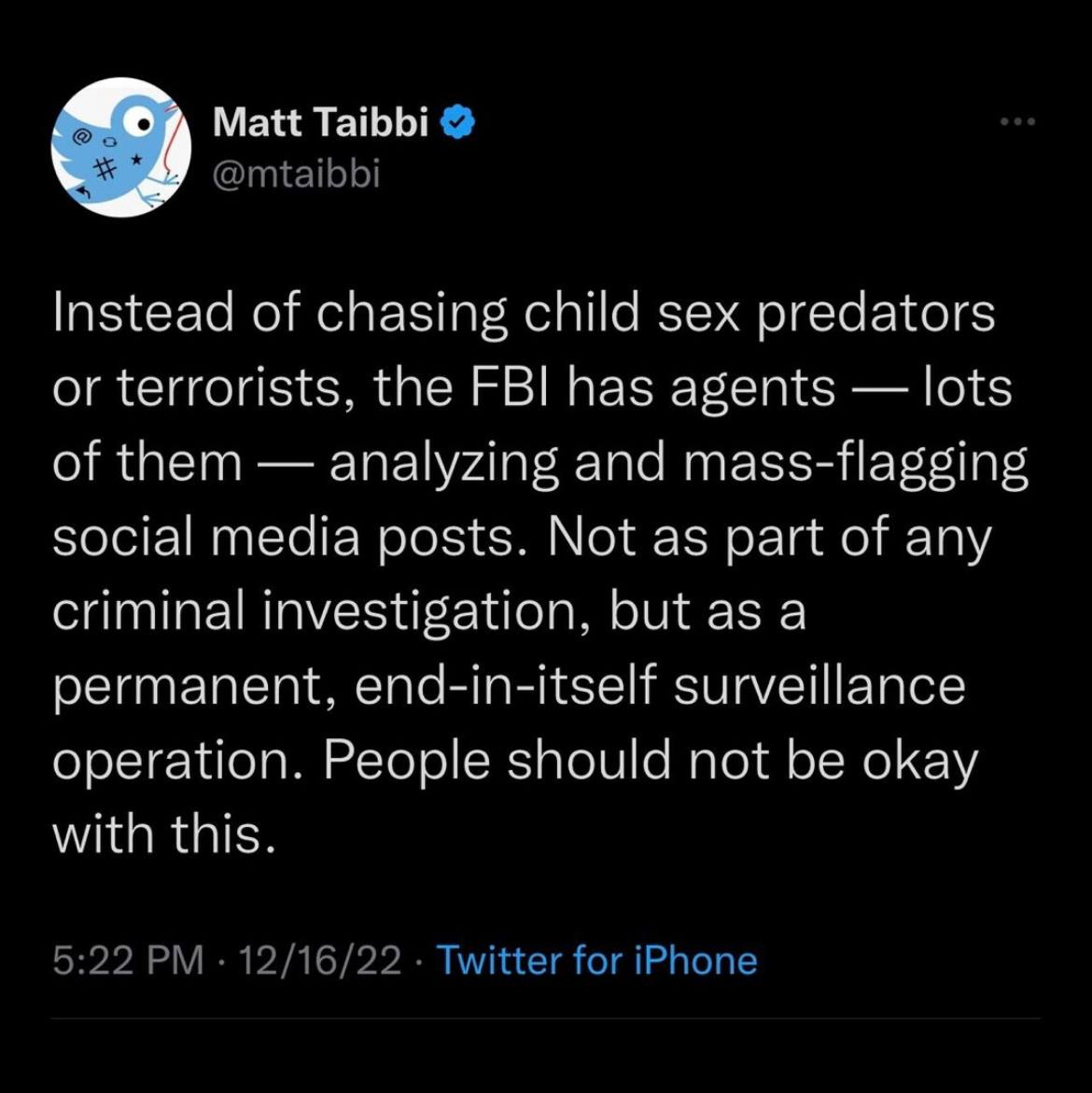The image size is (1092, 1093).
Task: Open the three-dot more options menu
Action: [1017, 122]
